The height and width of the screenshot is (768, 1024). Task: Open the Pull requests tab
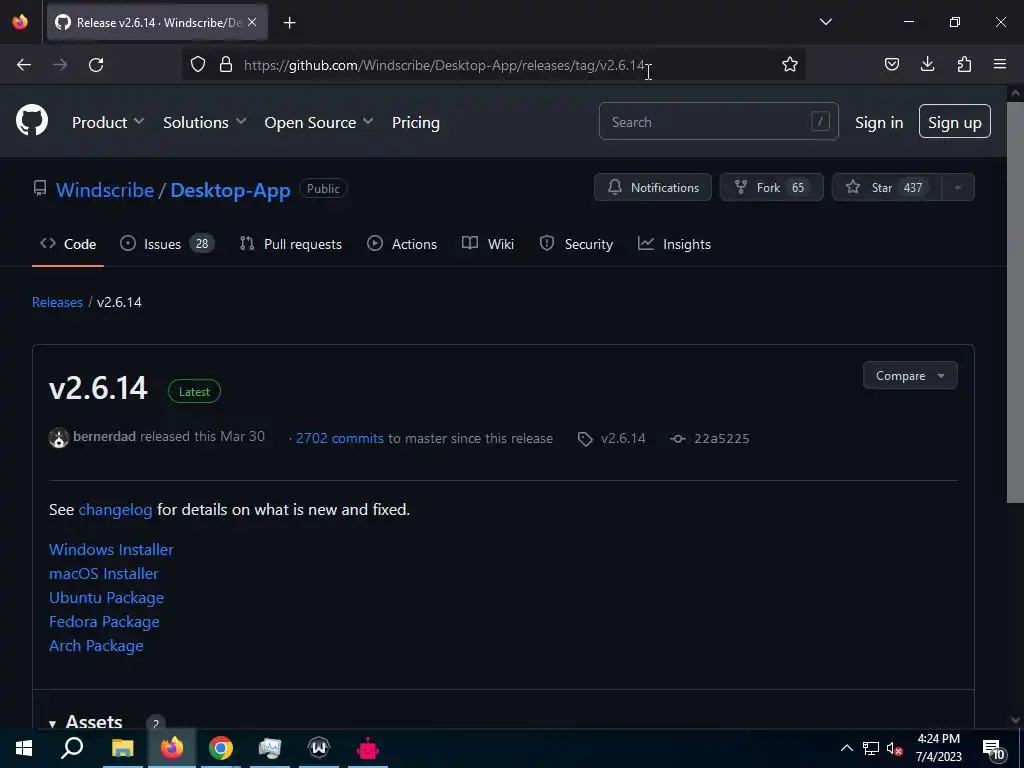291,244
